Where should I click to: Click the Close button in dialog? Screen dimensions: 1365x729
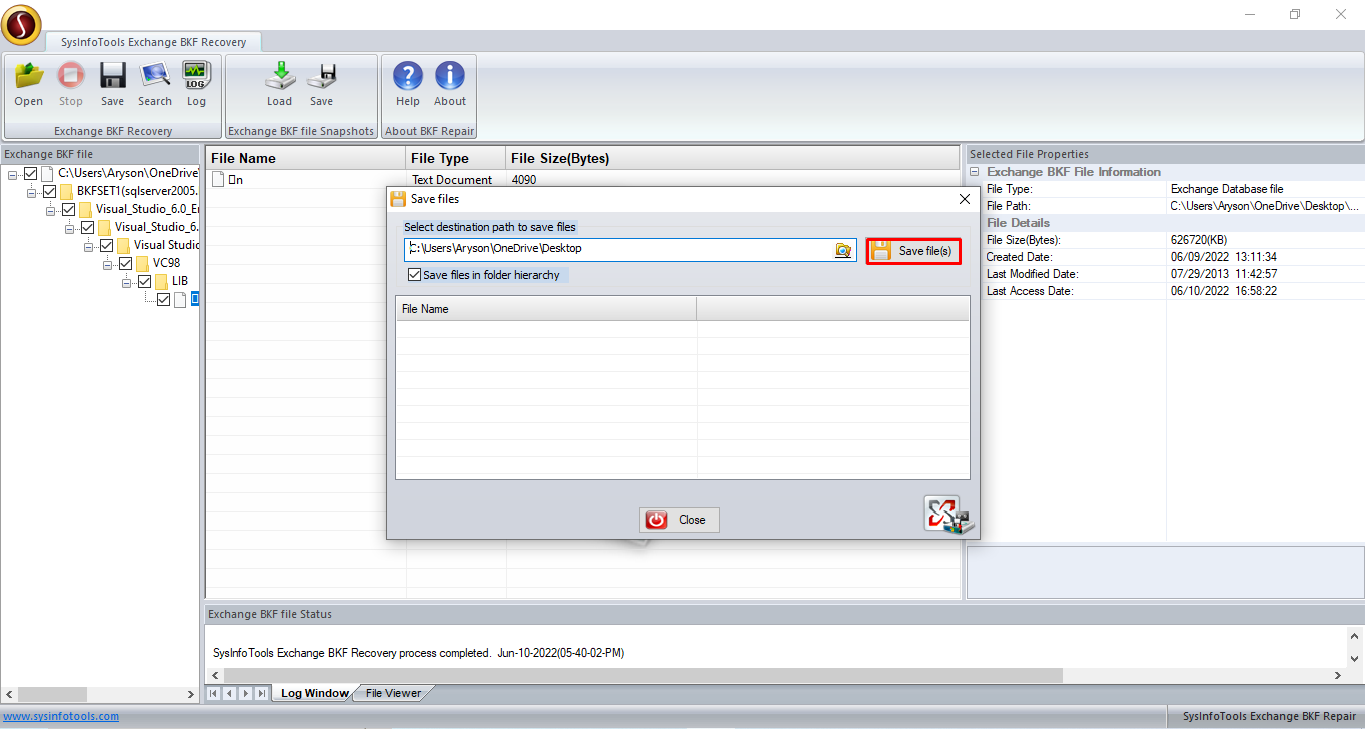[679, 520]
